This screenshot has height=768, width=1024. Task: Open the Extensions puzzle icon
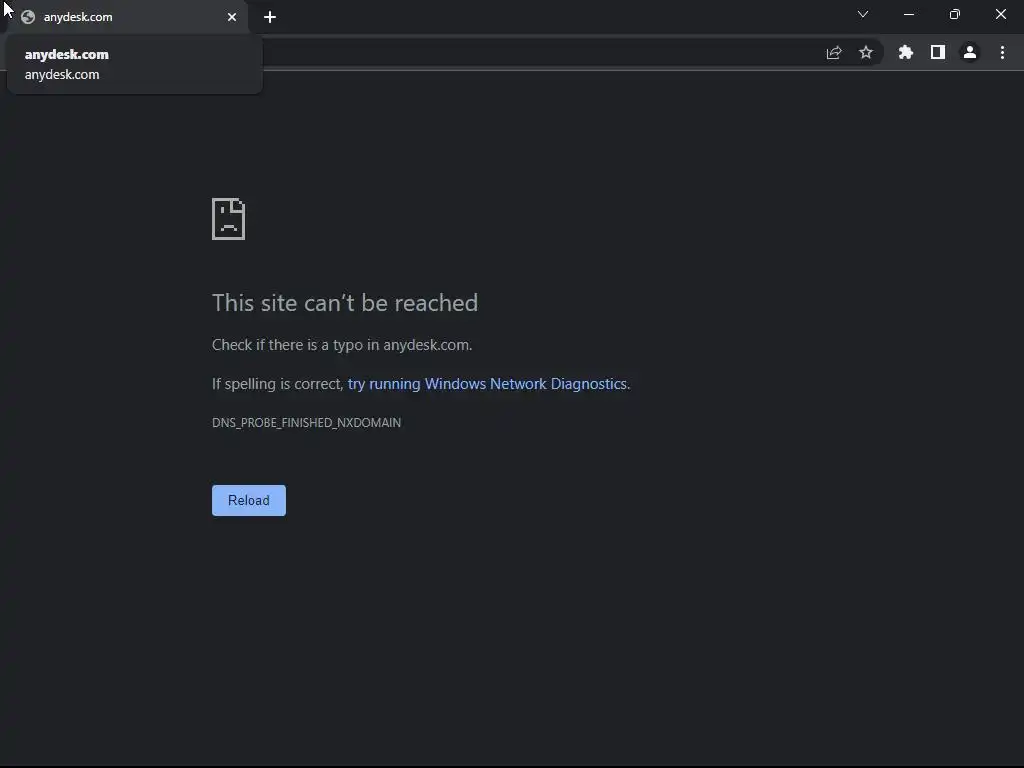[x=906, y=52]
